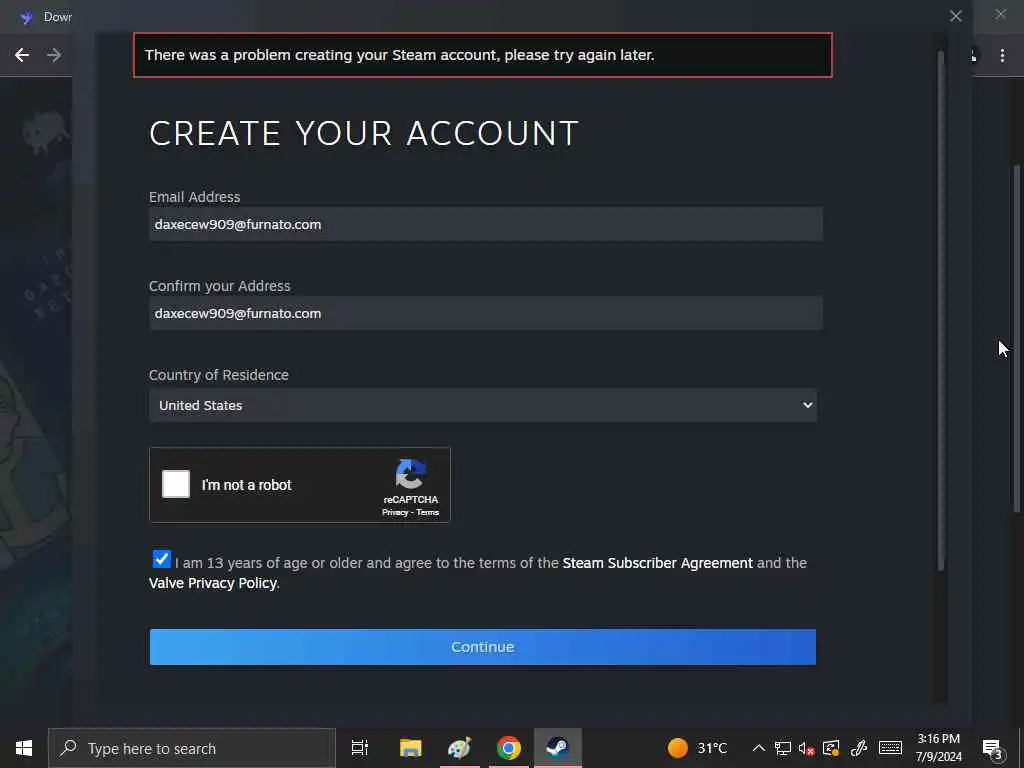This screenshot has width=1024, height=768.
Task: Open the reCAPTCHA Terms link
Action: coord(428,513)
